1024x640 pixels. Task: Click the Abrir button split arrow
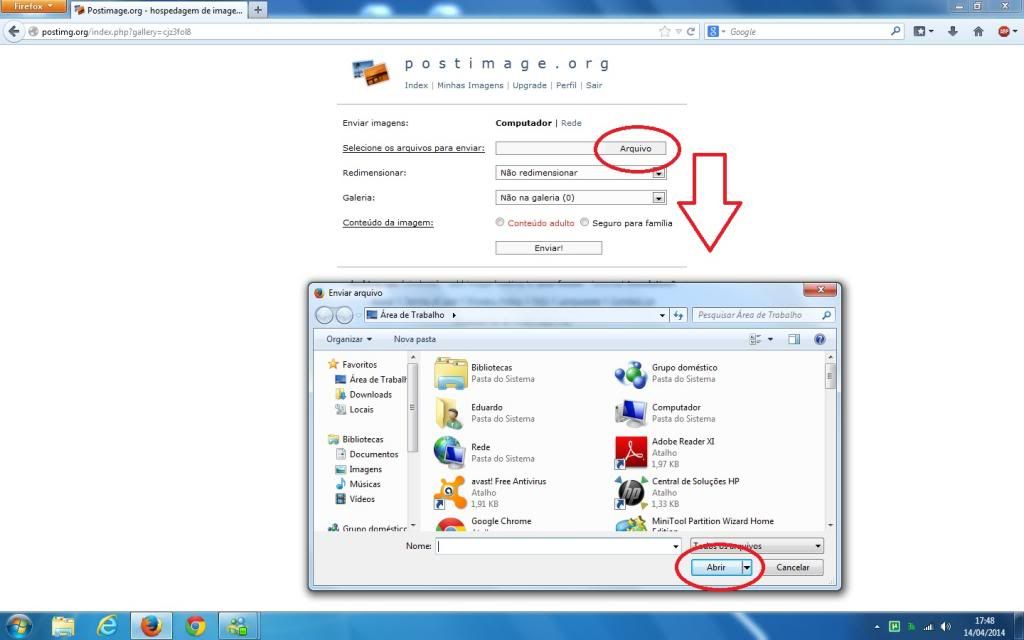click(746, 567)
